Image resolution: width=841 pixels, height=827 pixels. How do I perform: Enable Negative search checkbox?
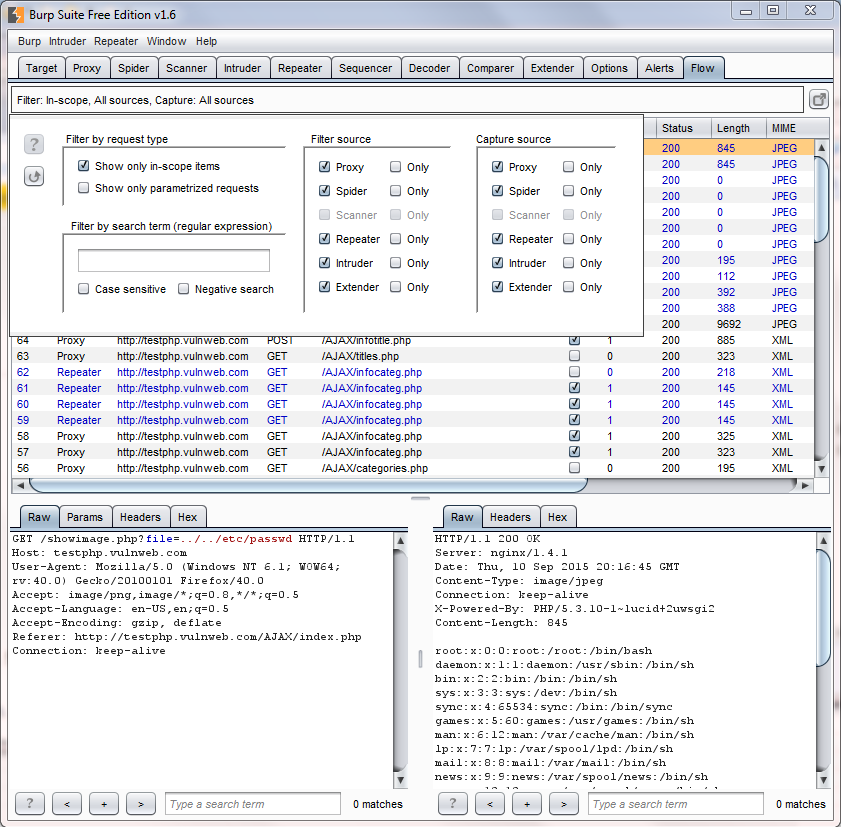click(x=183, y=289)
